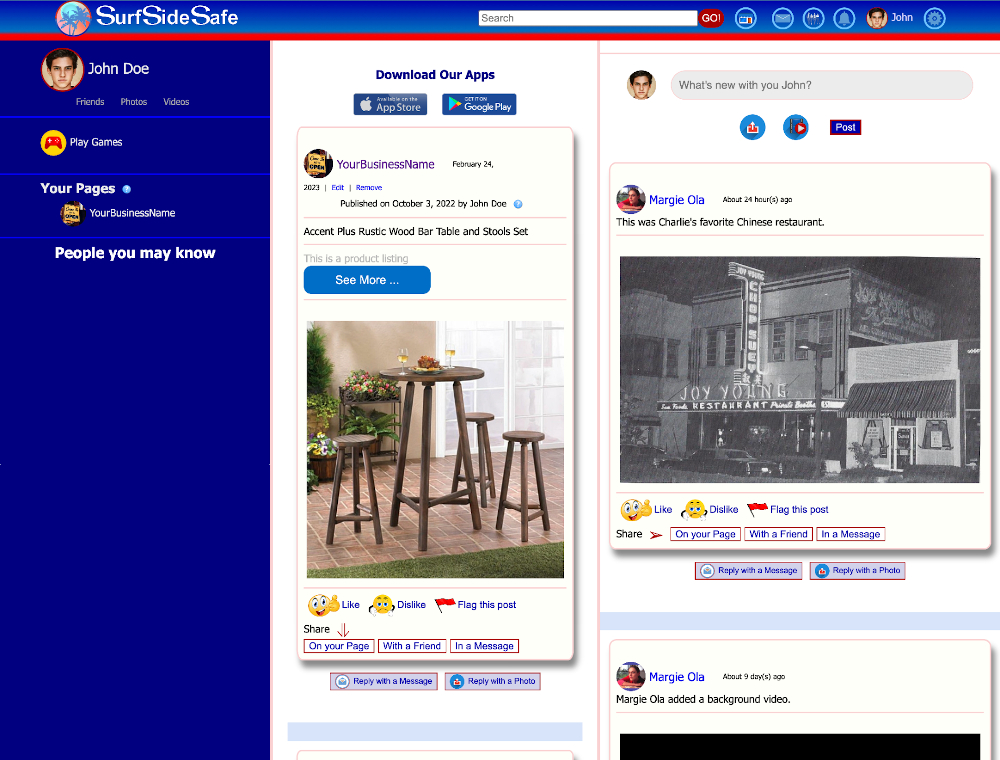Image resolution: width=1000 pixels, height=760 pixels.
Task: Open Messages via the envelope icon
Action: coord(782,18)
